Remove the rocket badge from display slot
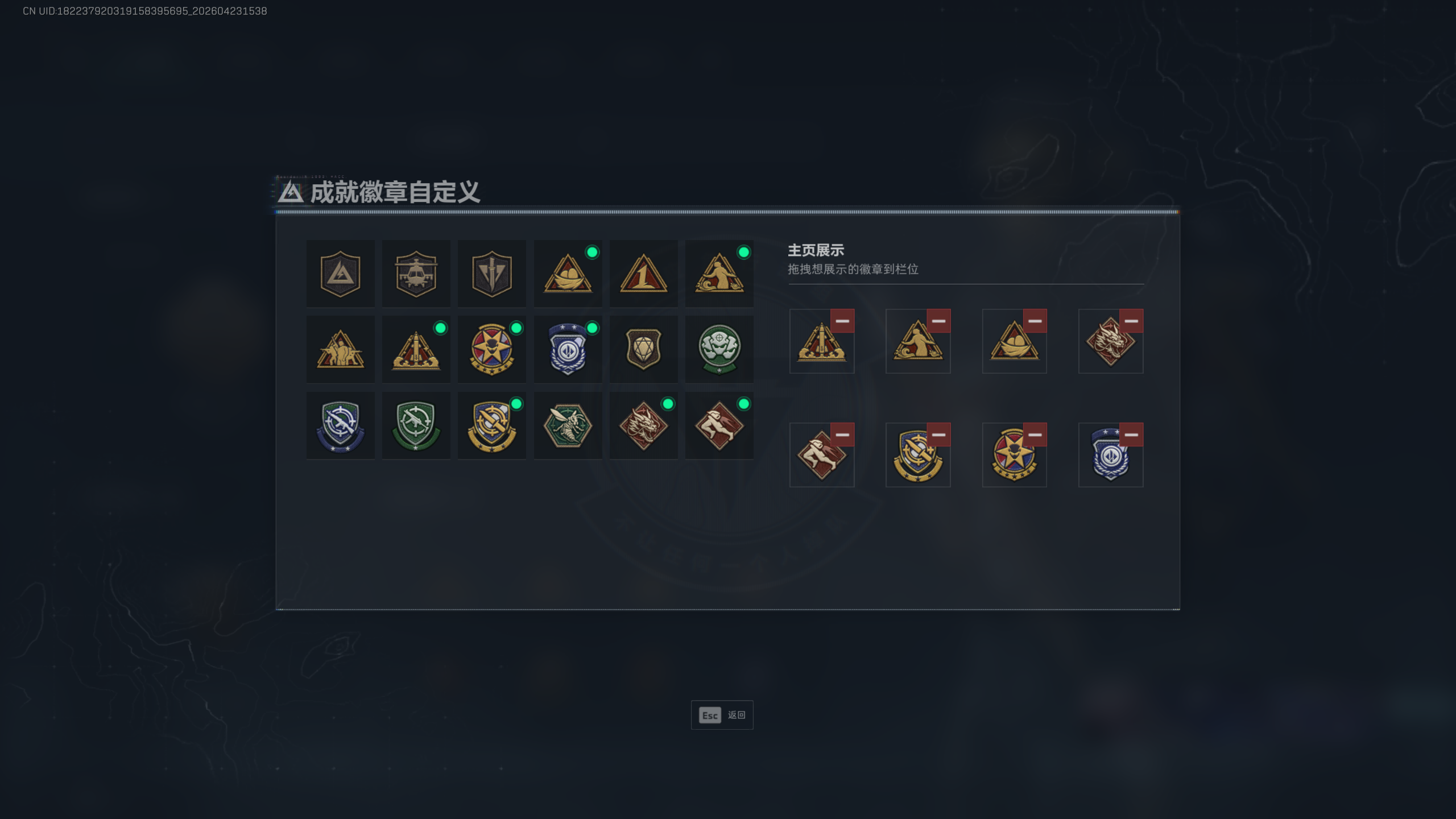Screen dimensions: 1456x819 click(842, 321)
